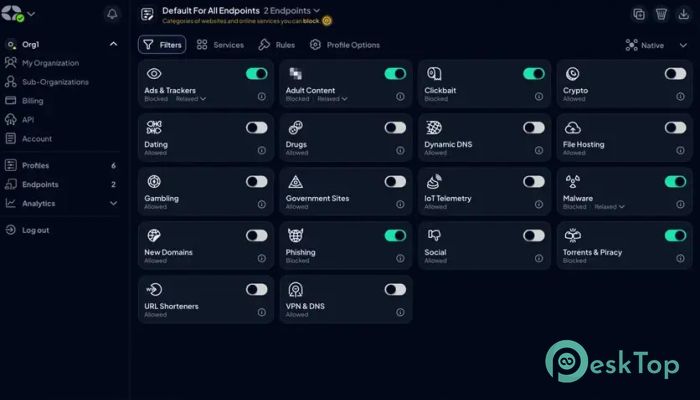Screen dimensions: 700x400
Task: Switch to the Profile Options tab
Action: pos(345,45)
